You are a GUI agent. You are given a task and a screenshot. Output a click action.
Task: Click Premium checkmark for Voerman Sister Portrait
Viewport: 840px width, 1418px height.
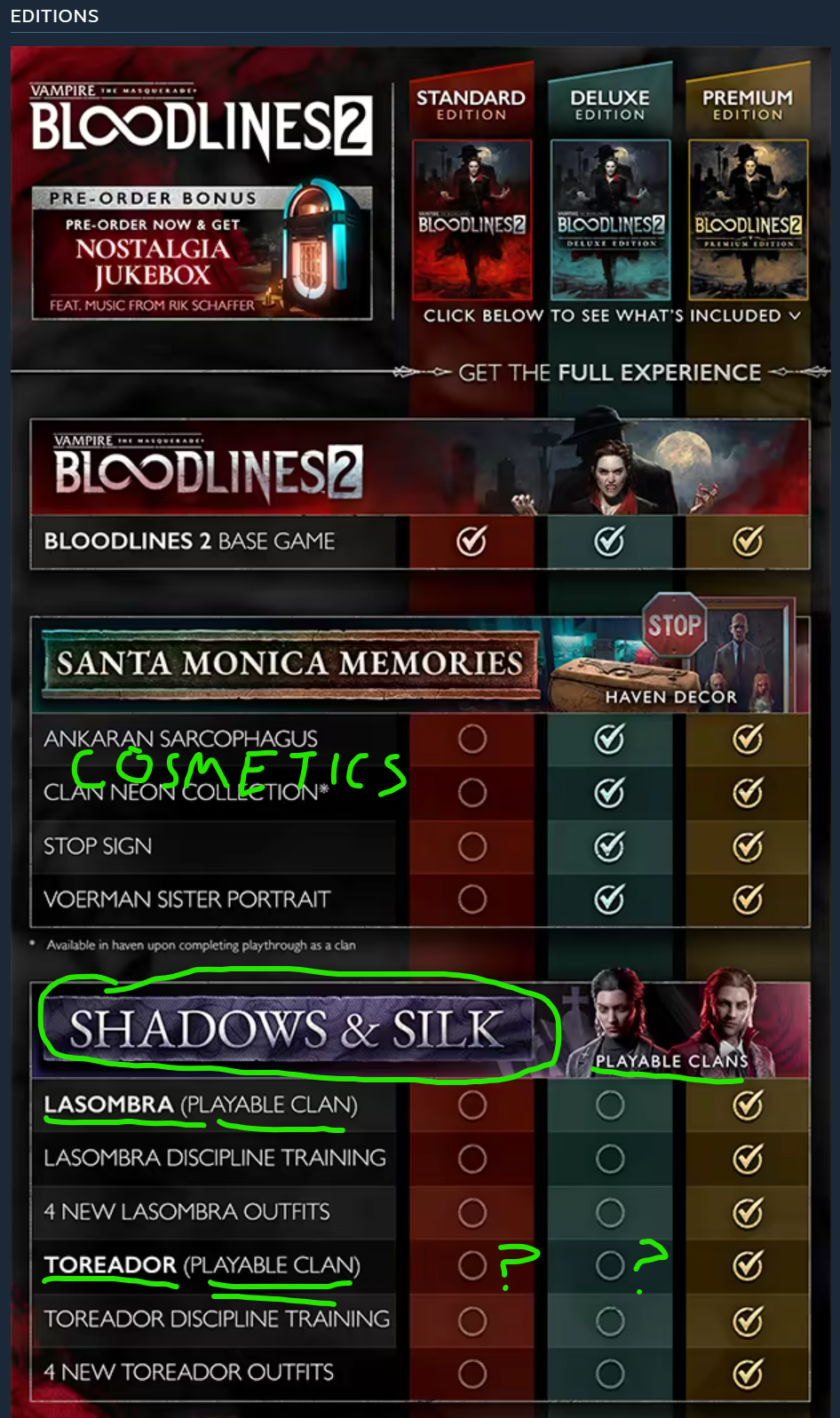click(748, 899)
